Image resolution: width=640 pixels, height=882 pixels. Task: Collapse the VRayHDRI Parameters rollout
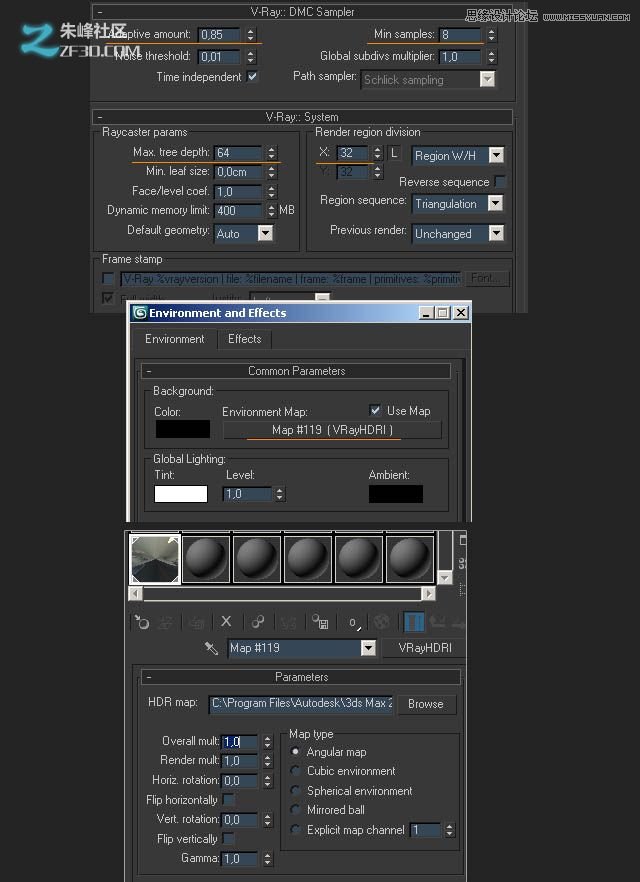point(148,677)
